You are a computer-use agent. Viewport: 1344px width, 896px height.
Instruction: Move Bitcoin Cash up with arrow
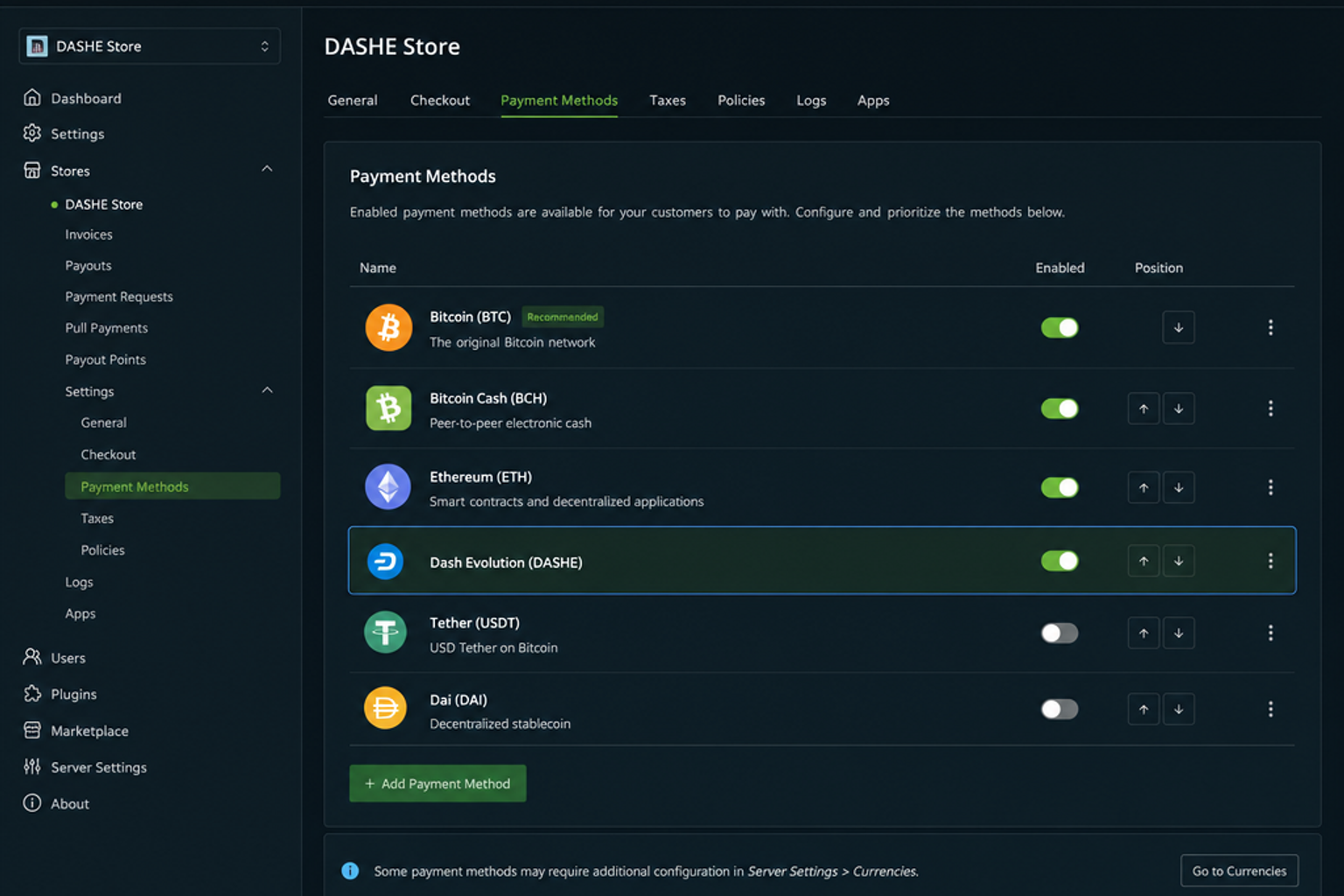click(1144, 409)
